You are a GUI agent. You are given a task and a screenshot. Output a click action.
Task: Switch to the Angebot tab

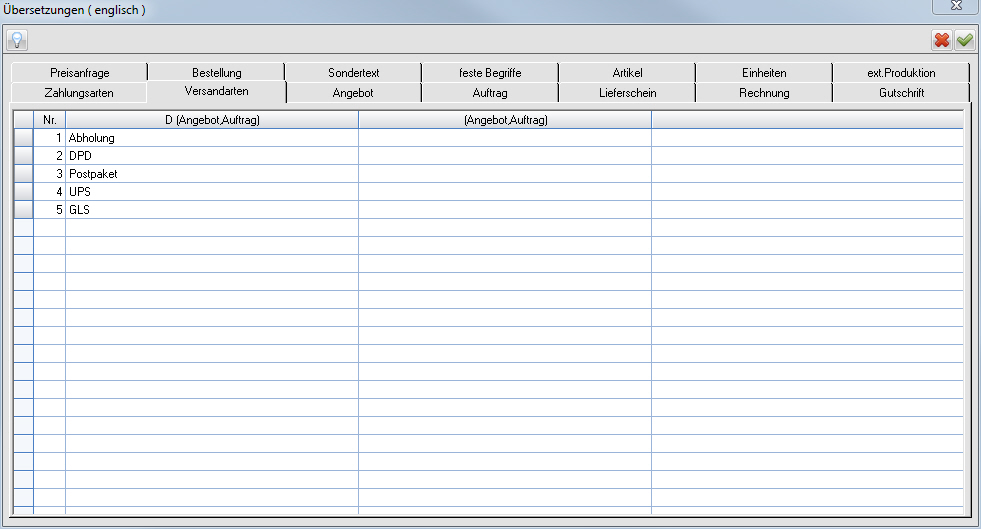pos(353,93)
